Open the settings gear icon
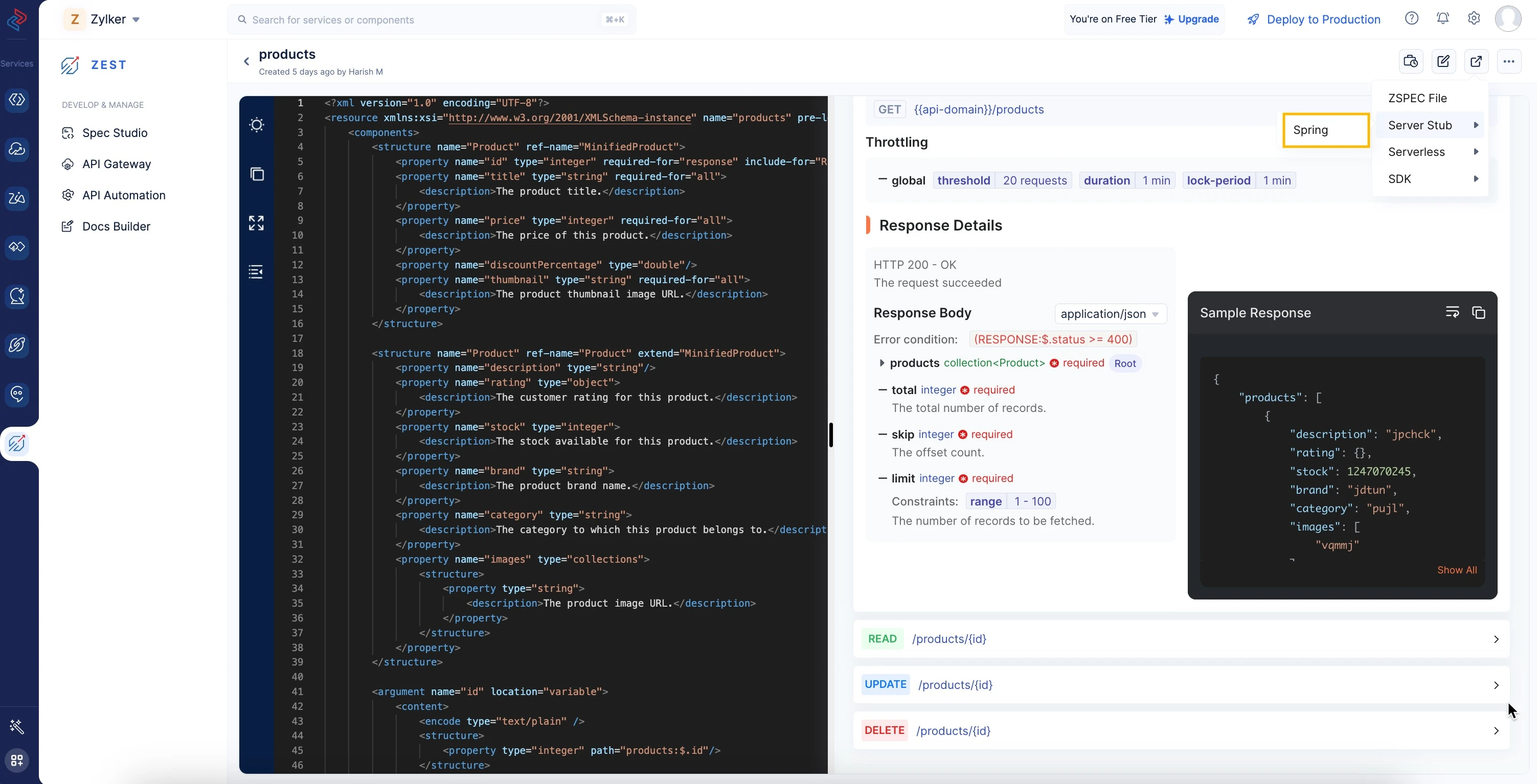 [1474, 18]
